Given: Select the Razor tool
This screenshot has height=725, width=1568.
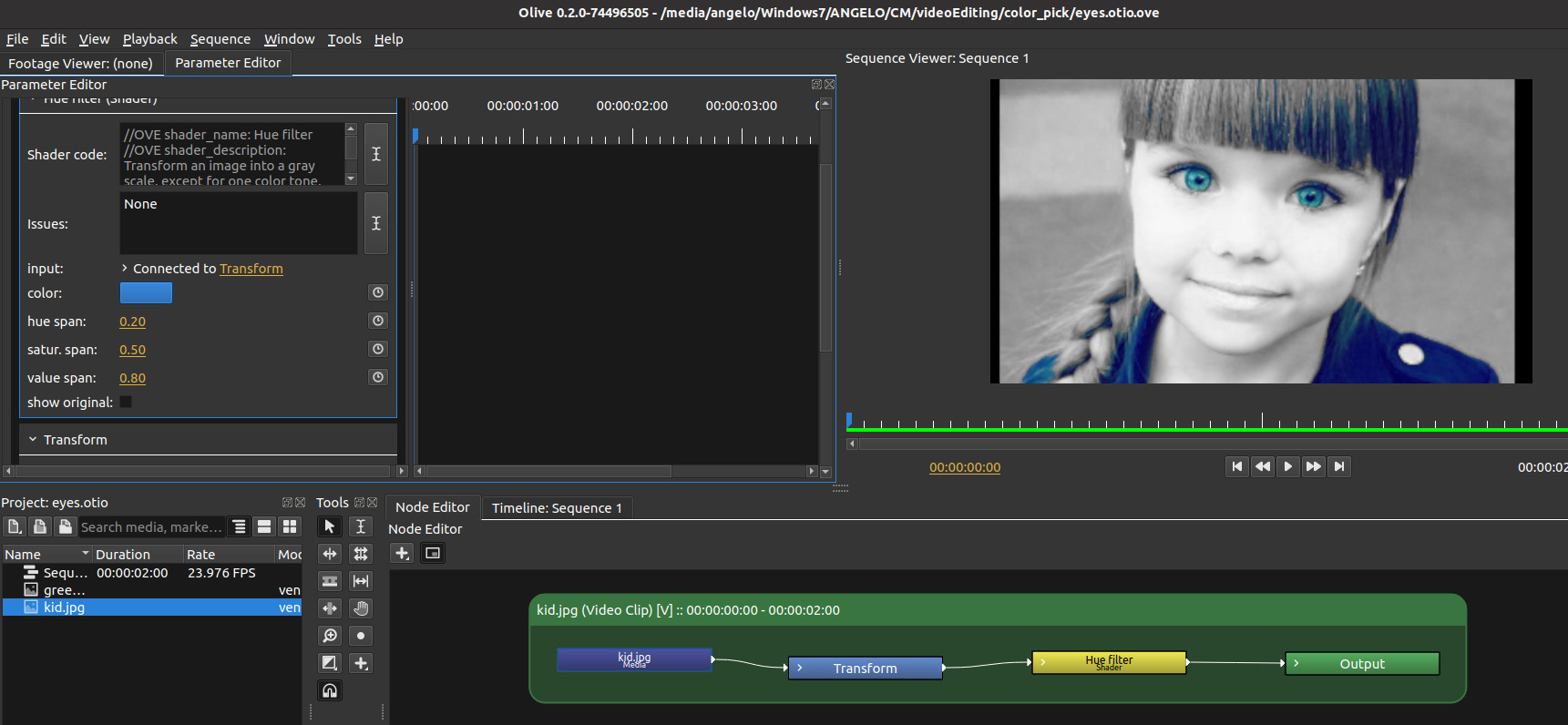Looking at the screenshot, I should [330, 581].
